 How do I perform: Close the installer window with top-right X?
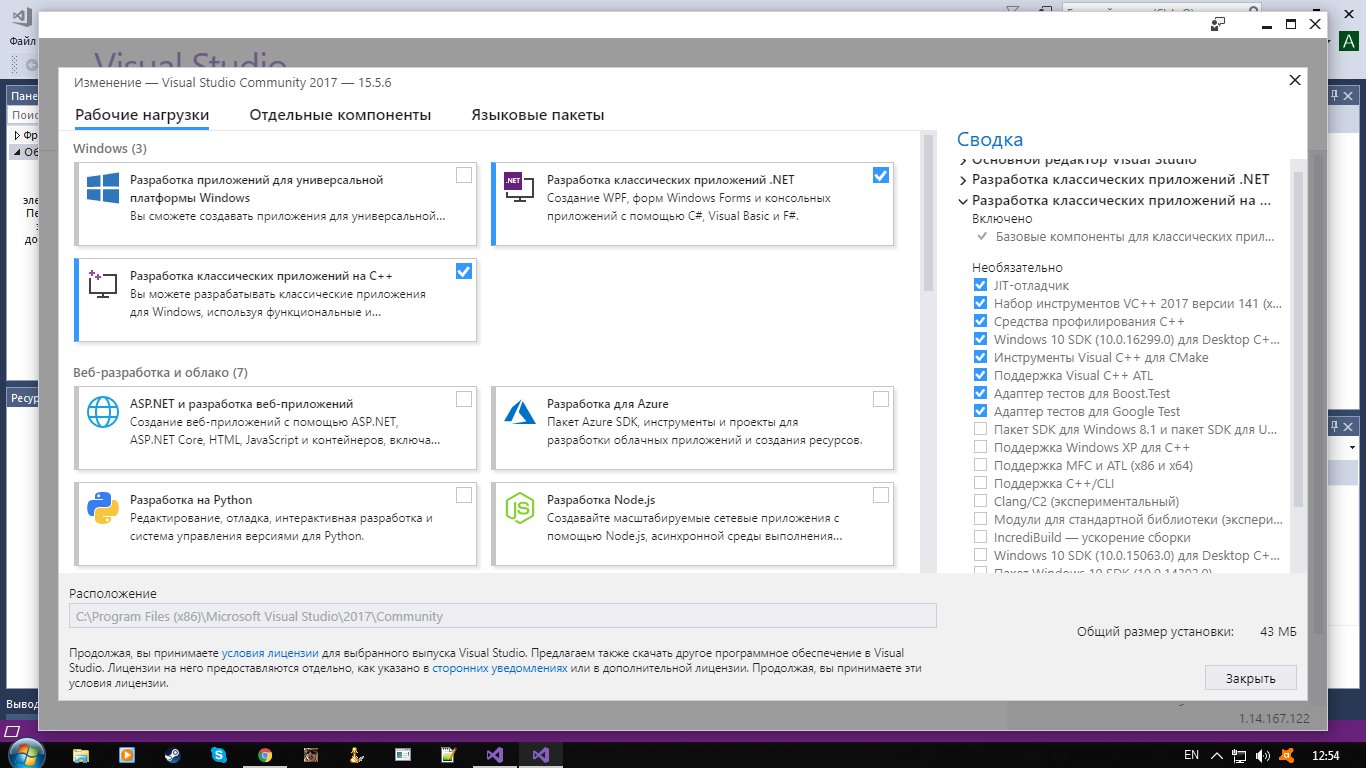point(1316,24)
